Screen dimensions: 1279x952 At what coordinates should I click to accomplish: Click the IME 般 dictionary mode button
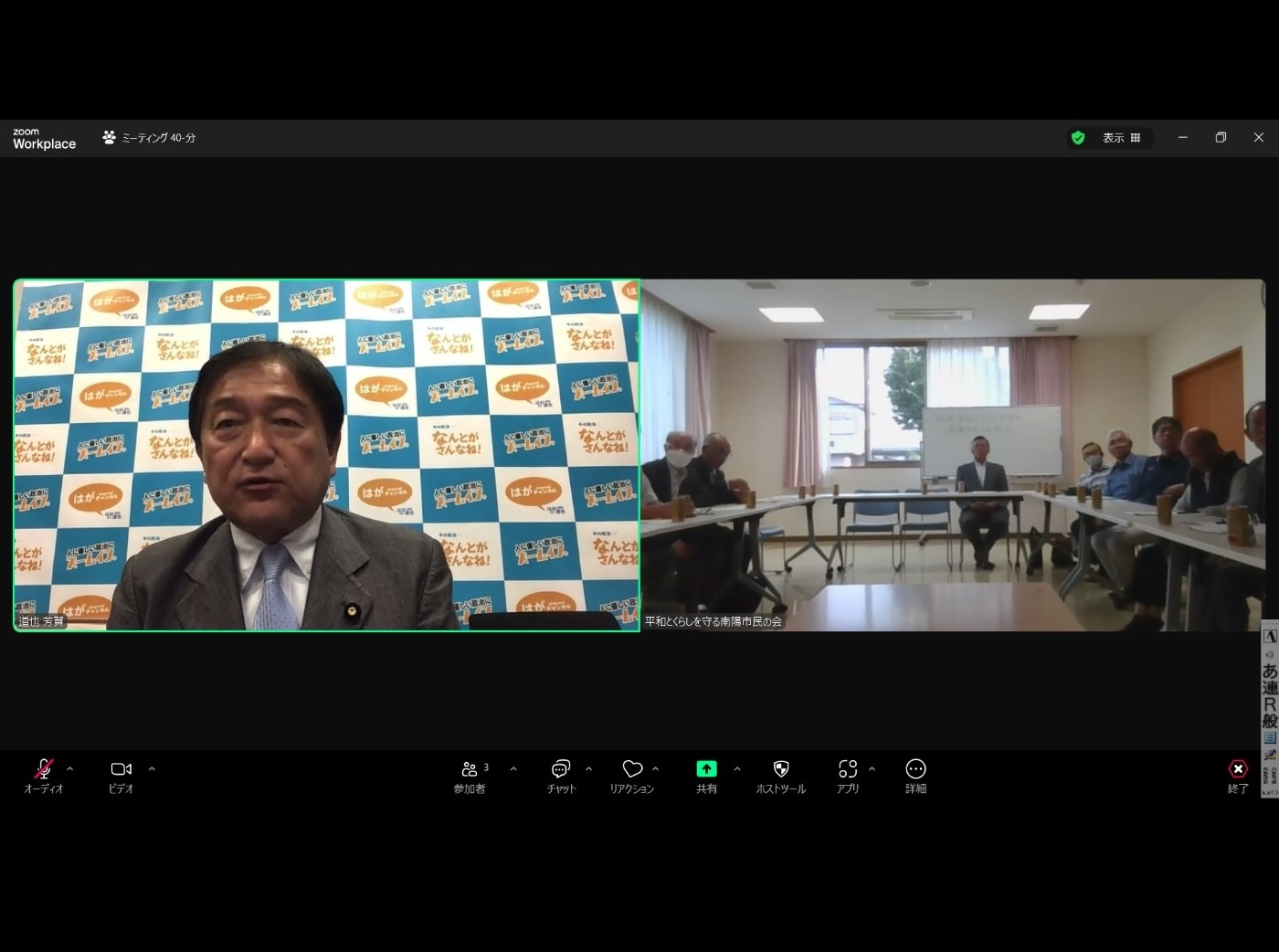pyautogui.click(x=1270, y=721)
